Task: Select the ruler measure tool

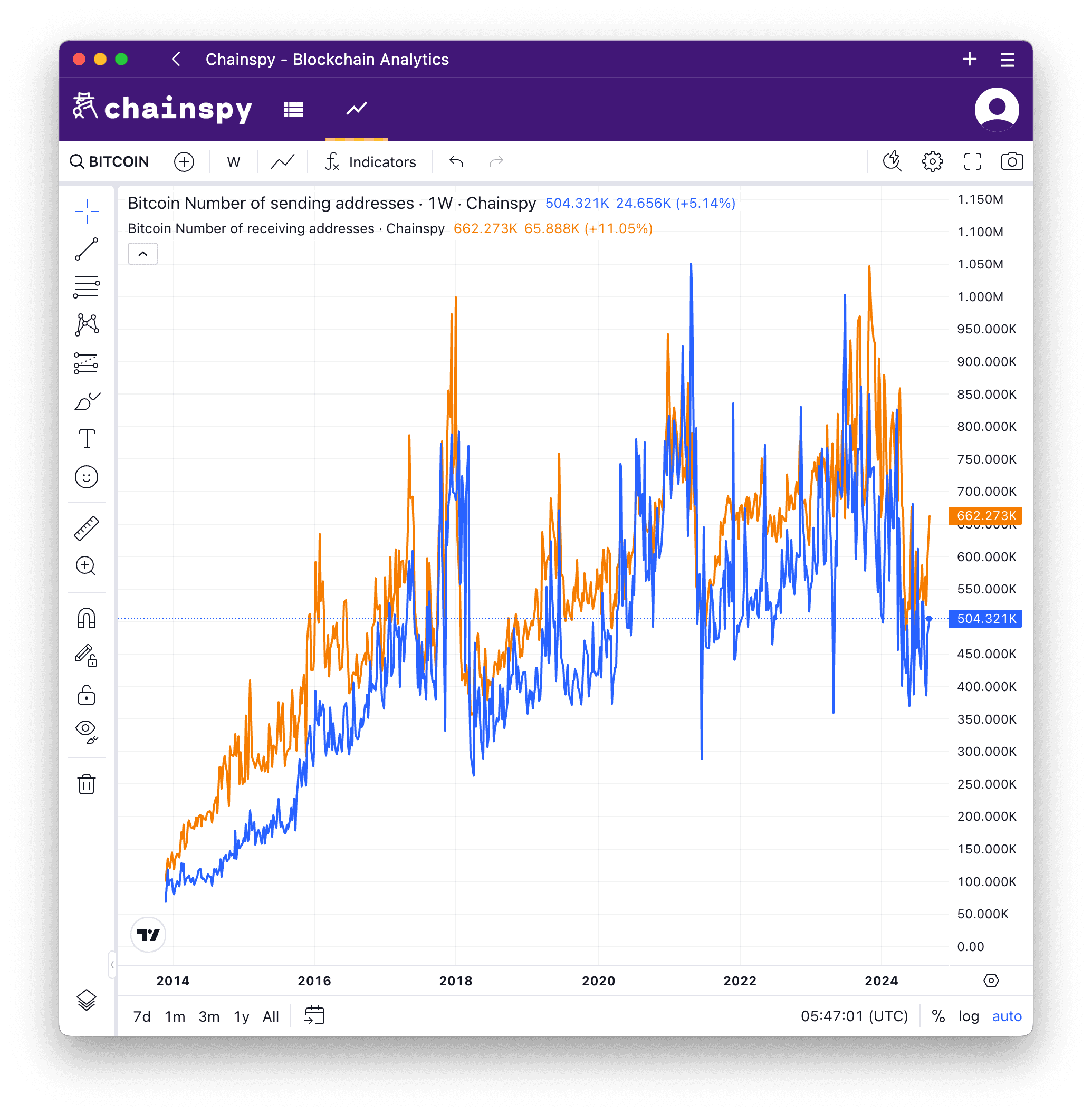Action: (87, 529)
